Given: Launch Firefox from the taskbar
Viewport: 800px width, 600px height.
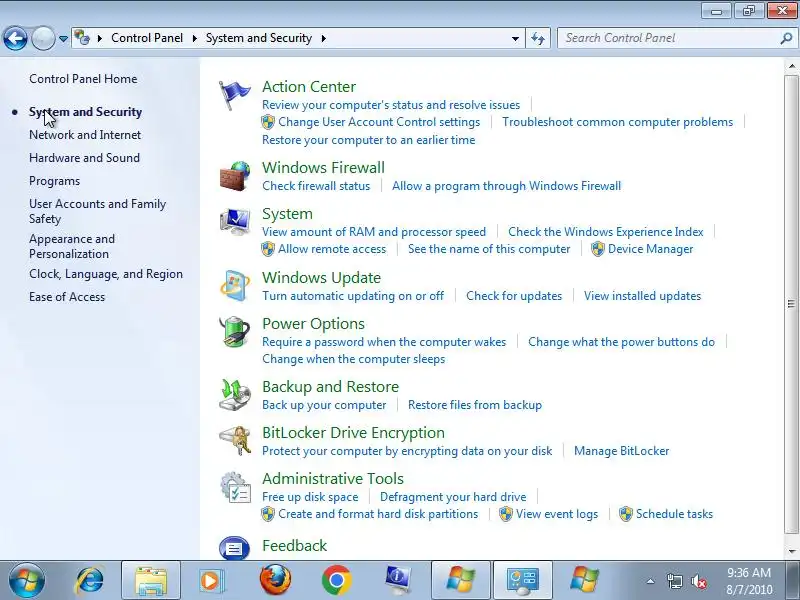Looking at the screenshot, I should 275,580.
